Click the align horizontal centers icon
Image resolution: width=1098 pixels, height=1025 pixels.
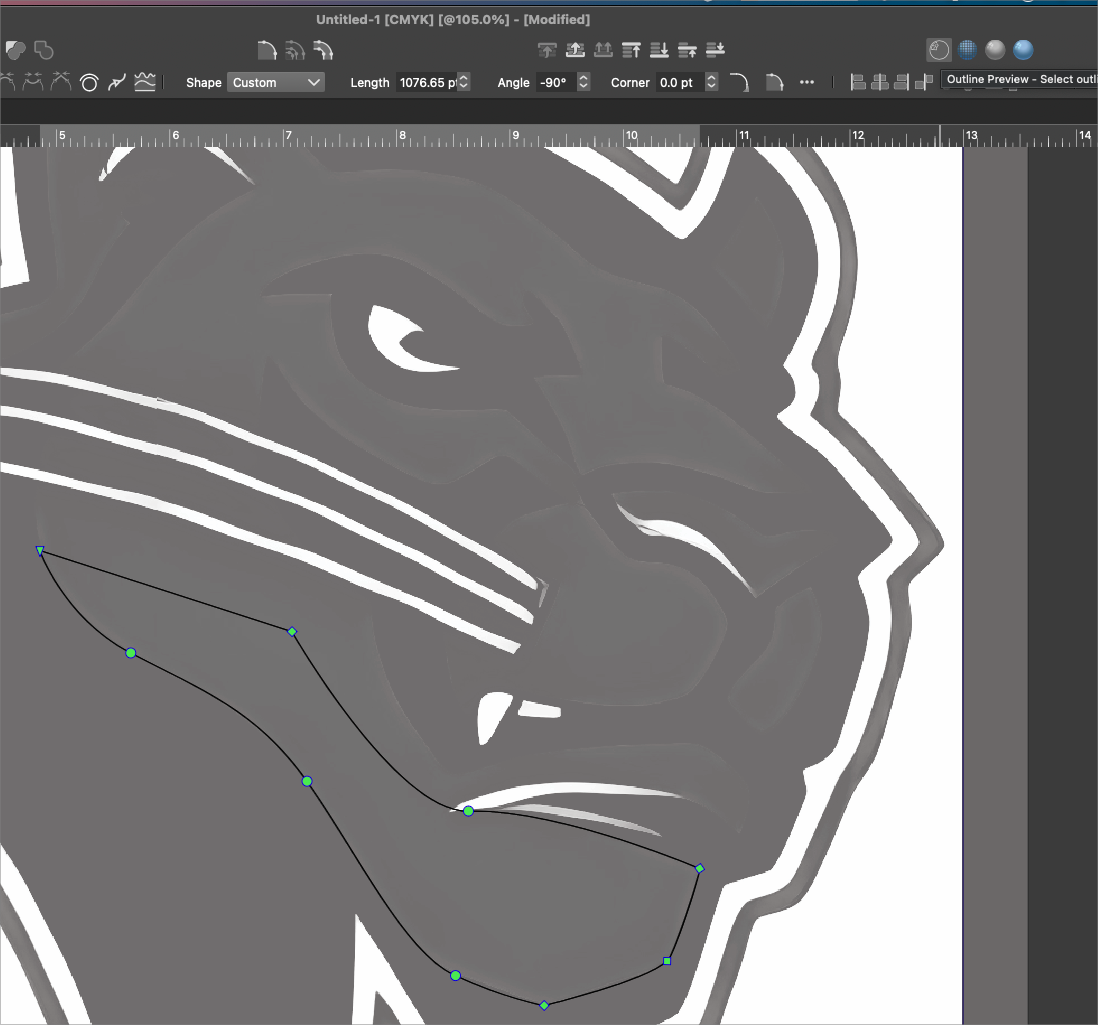point(880,83)
